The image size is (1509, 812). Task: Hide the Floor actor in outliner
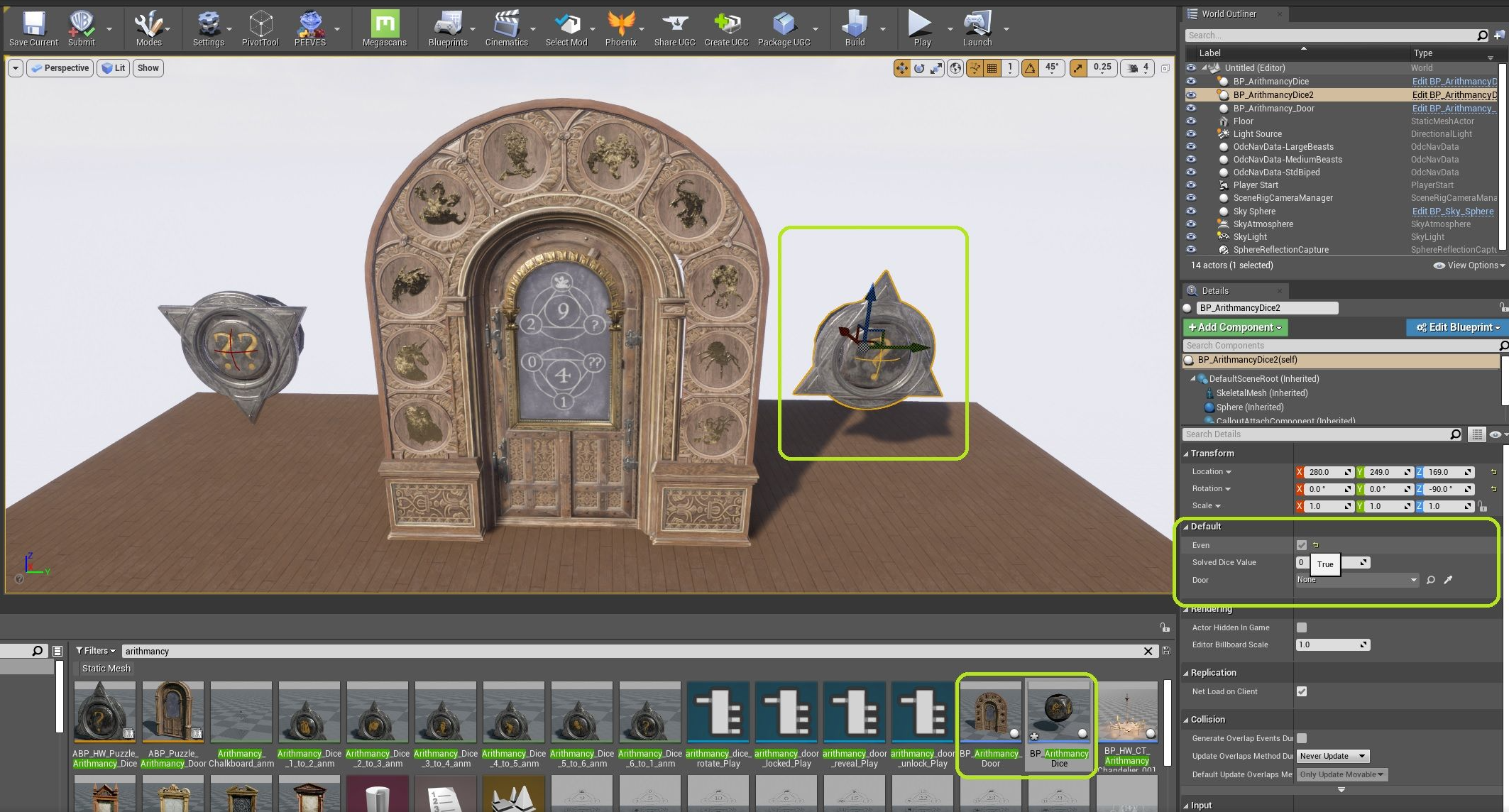pyautogui.click(x=1191, y=121)
